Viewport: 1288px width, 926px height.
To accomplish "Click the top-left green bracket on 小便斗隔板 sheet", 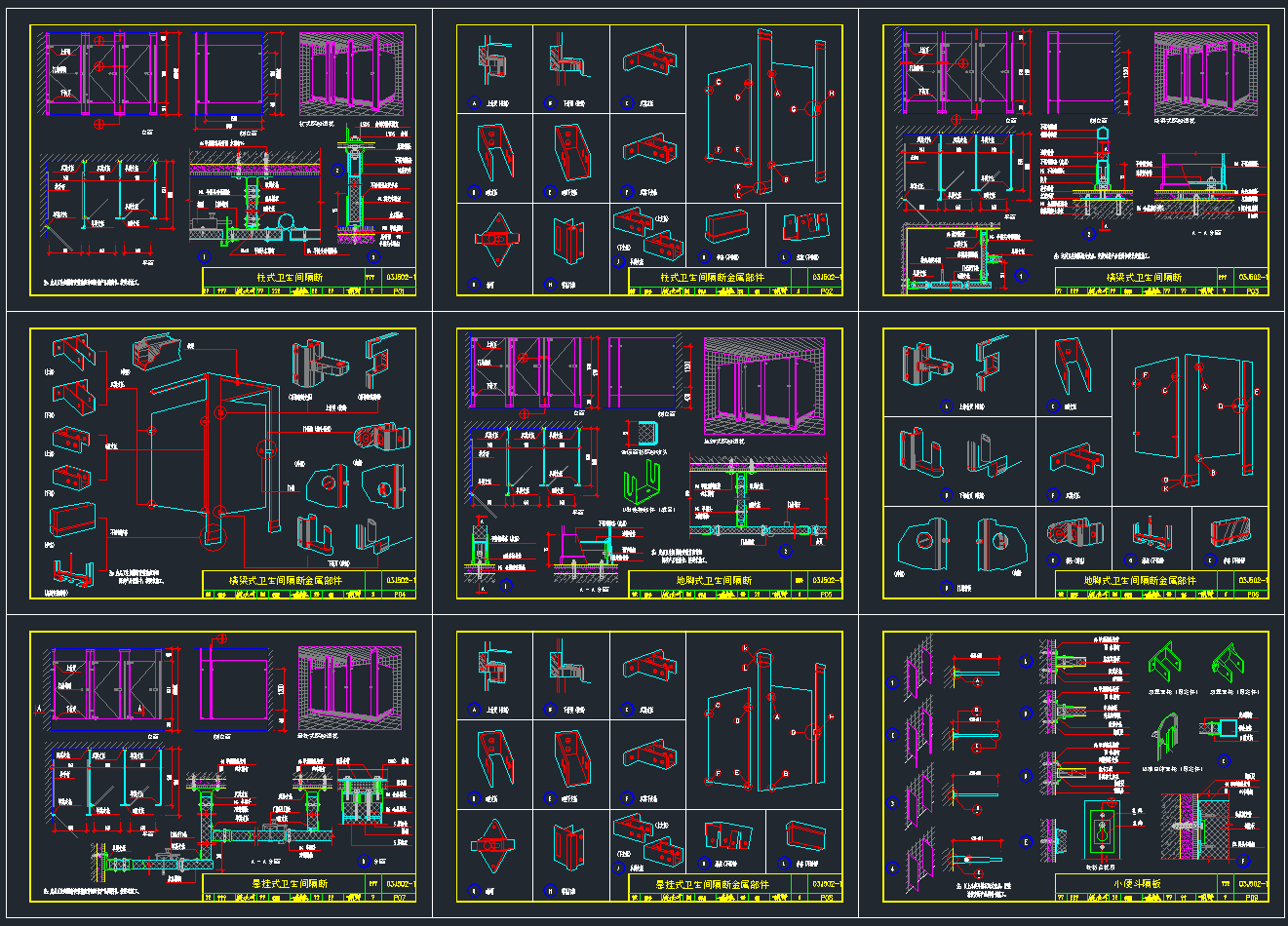I will (1163, 664).
